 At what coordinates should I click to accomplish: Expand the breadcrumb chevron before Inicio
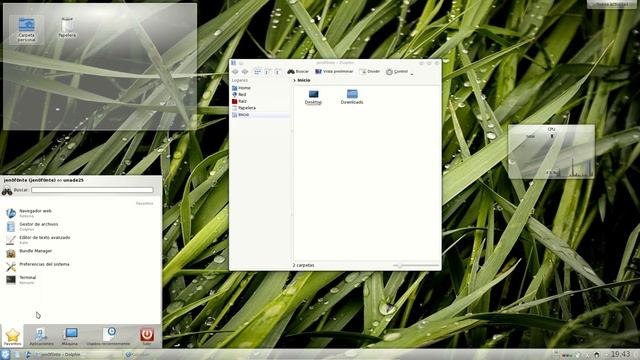pyautogui.click(x=294, y=80)
